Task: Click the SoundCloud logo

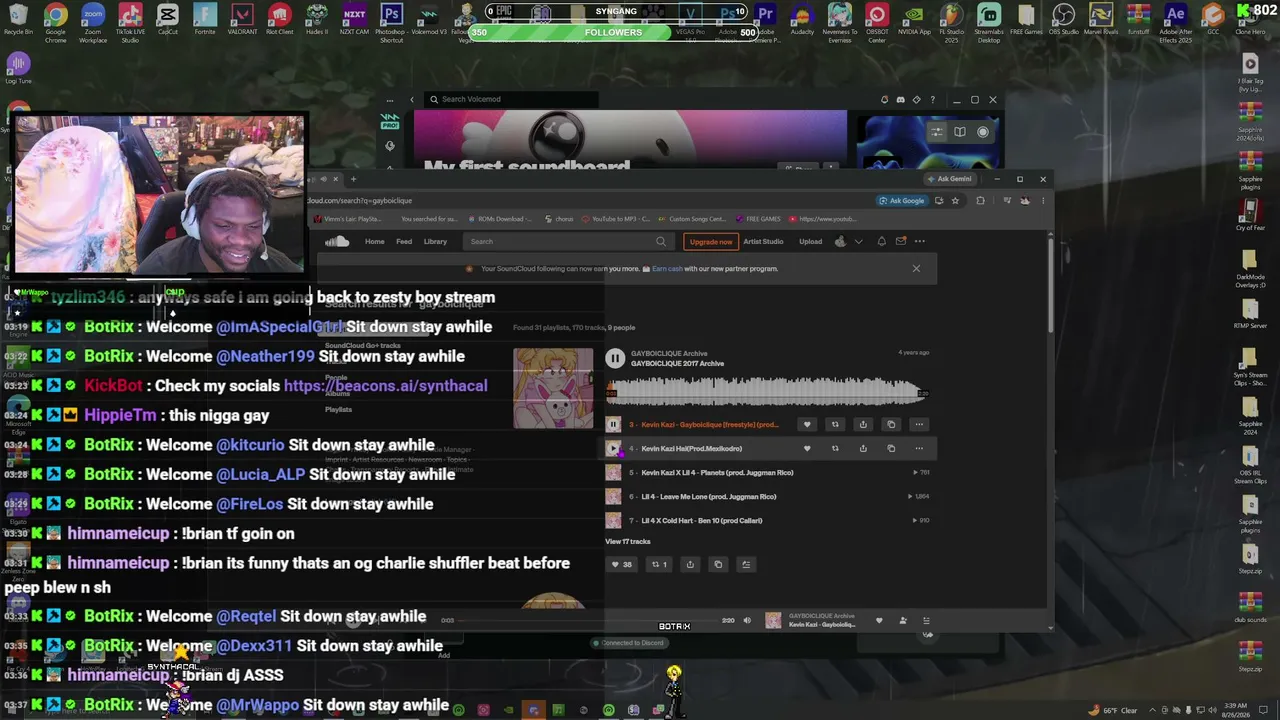Action: tap(337, 241)
